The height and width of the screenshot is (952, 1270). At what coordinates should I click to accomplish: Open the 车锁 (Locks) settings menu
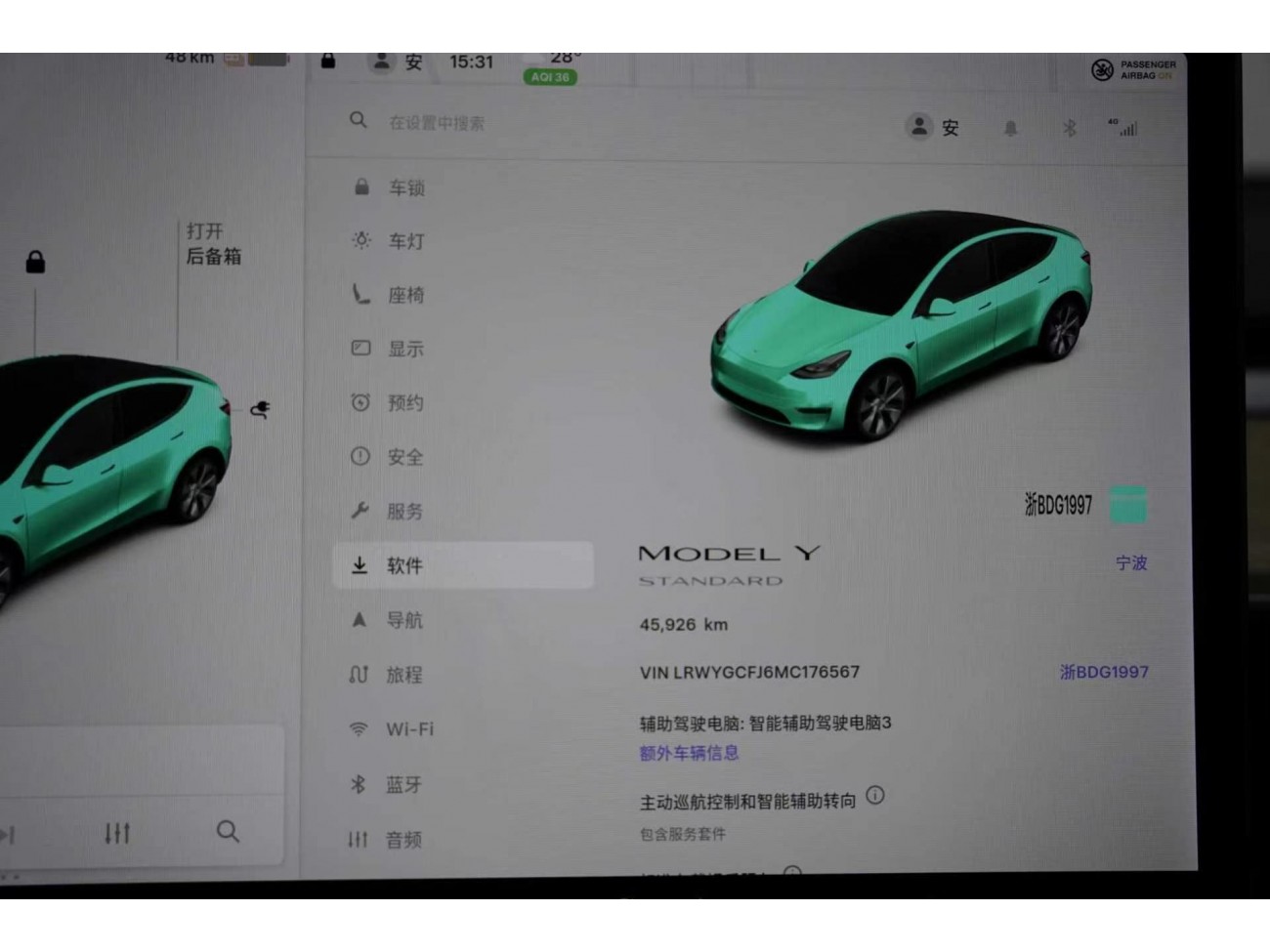click(x=462, y=187)
